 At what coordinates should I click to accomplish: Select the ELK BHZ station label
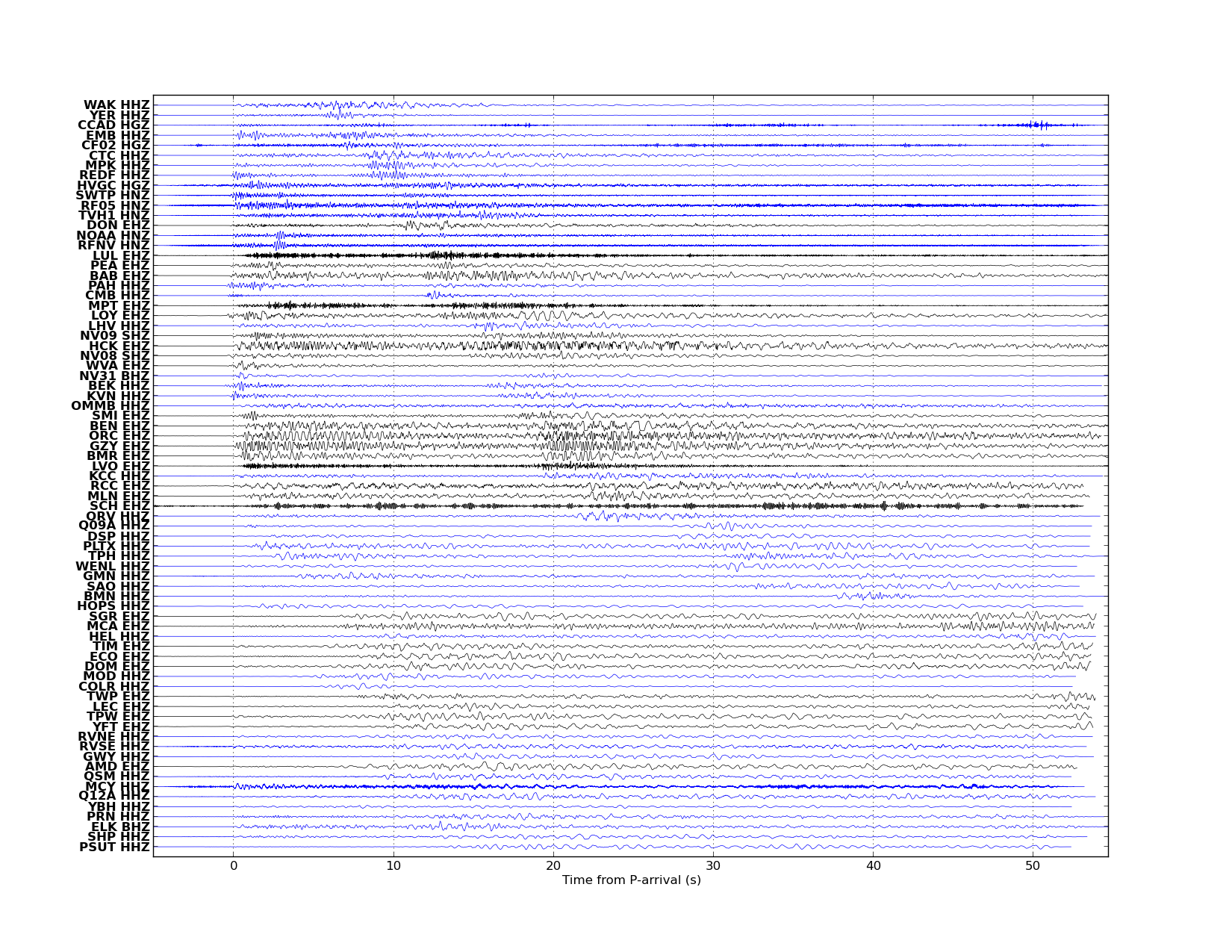(120, 827)
